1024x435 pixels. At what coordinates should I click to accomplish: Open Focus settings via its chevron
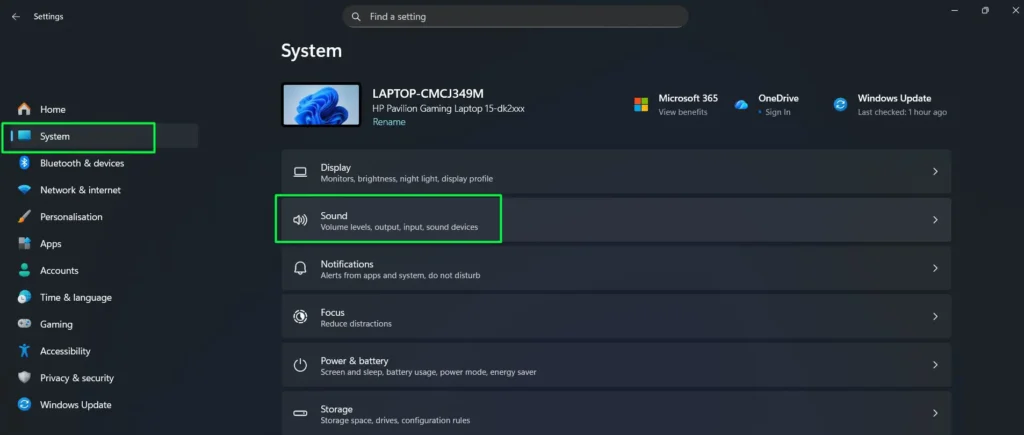(935, 317)
